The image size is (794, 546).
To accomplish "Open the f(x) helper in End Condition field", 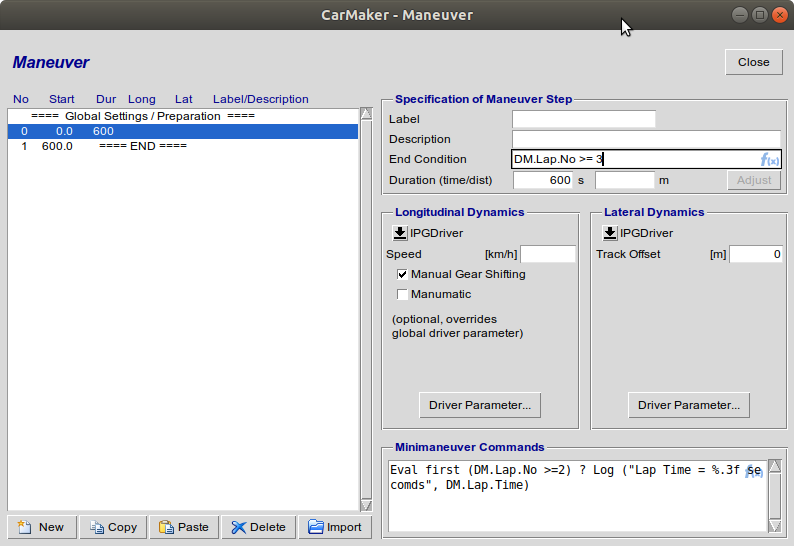I will (770, 160).
